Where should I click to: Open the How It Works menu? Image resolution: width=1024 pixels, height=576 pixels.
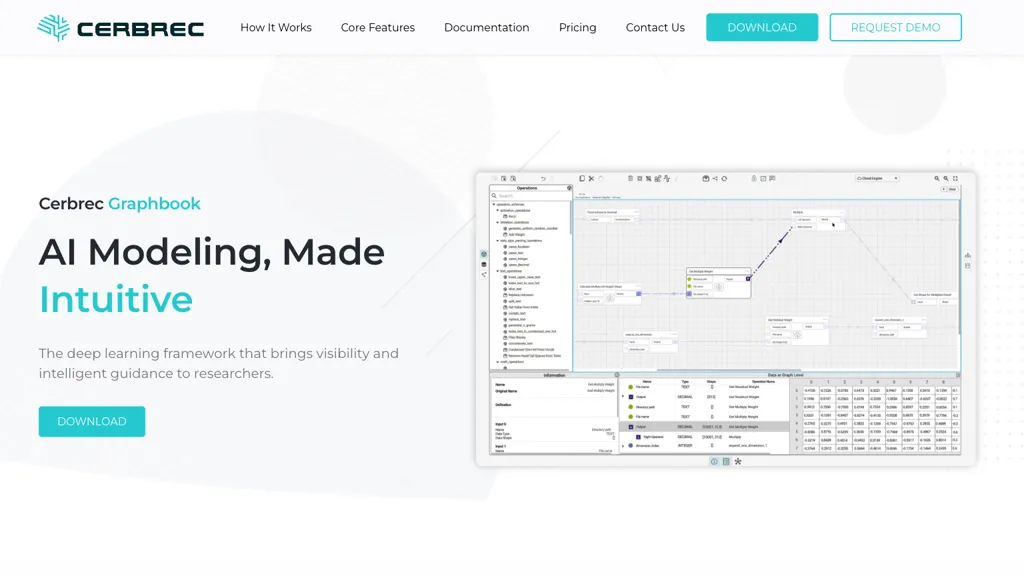point(276,28)
